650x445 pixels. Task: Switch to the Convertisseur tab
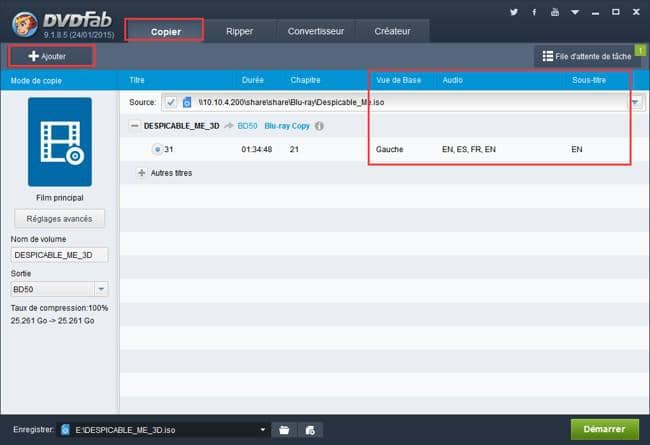point(316,31)
